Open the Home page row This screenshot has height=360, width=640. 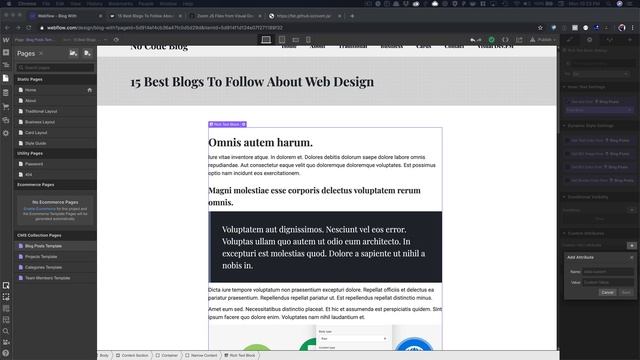[x=56, y=90]
